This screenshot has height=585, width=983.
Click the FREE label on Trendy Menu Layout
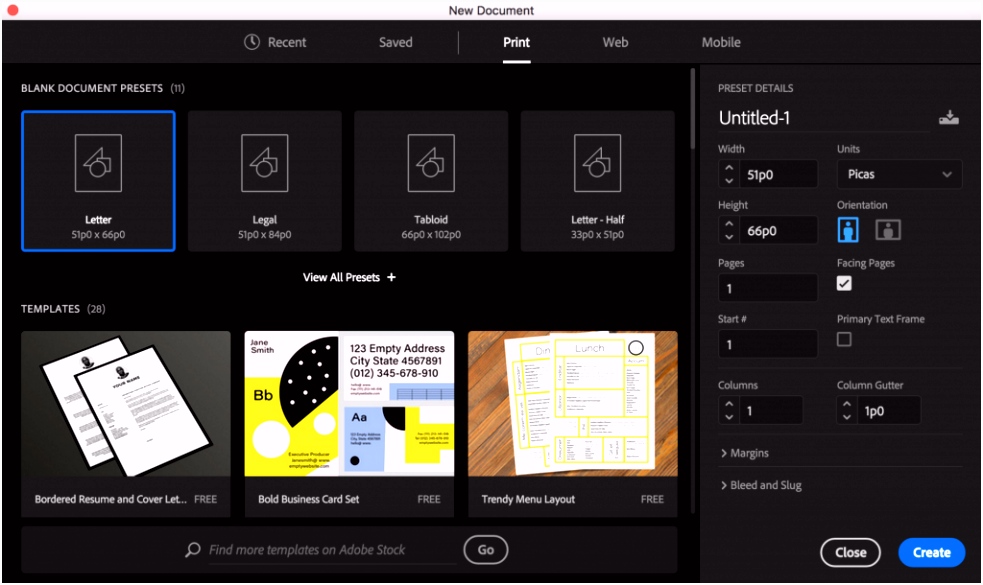pos(652,499)
